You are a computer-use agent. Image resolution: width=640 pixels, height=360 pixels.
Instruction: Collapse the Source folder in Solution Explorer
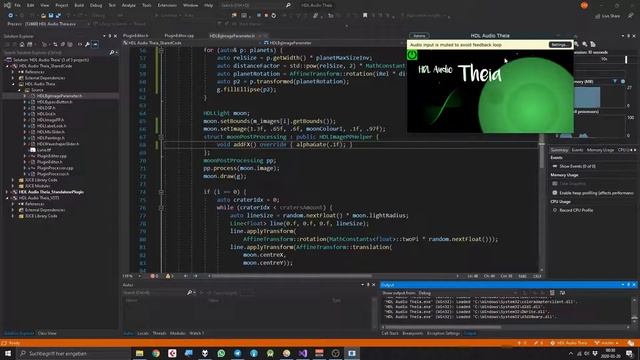[x=19, y=90]
